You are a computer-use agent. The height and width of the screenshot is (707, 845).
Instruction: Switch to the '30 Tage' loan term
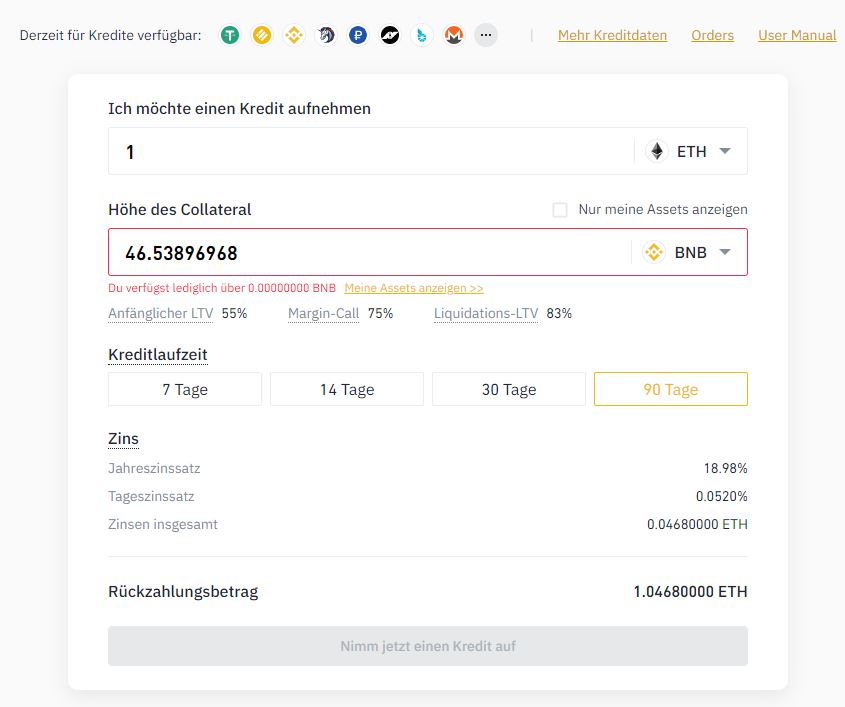[508, 389]
